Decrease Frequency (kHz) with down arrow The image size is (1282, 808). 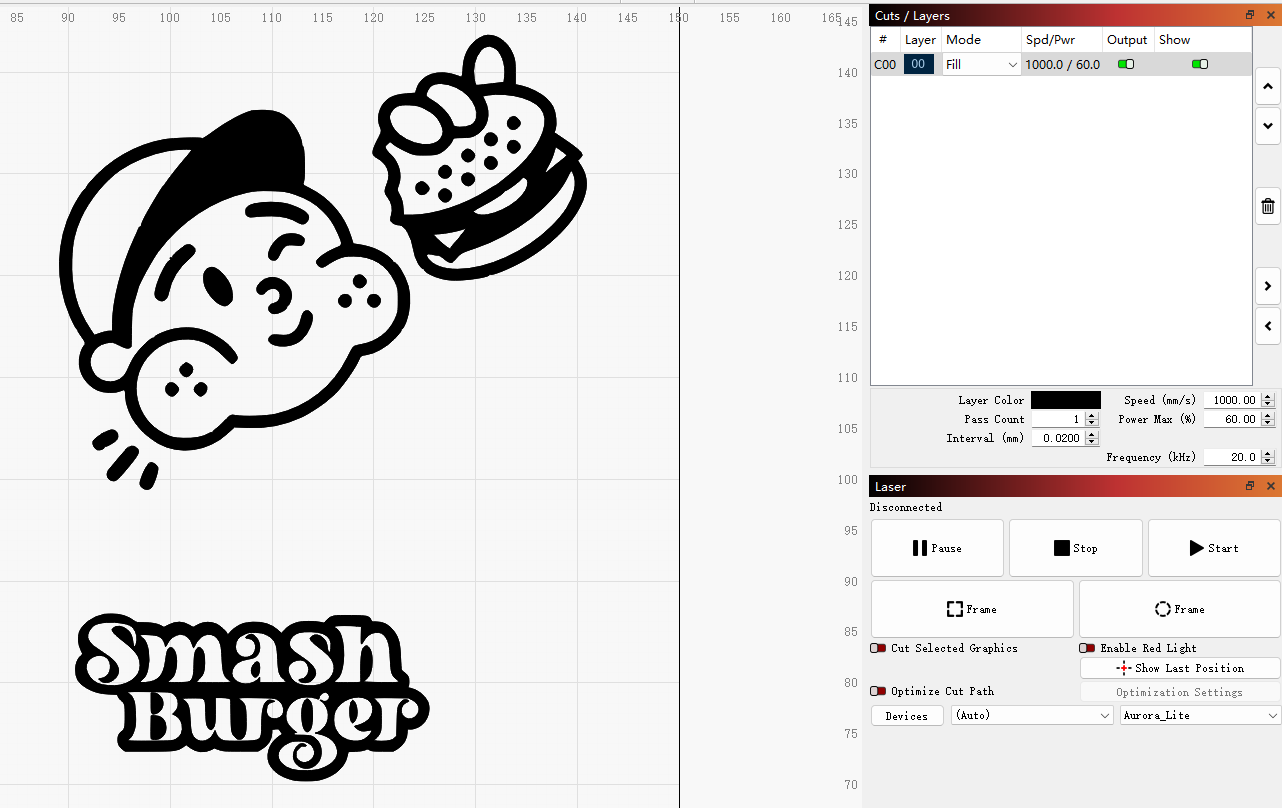point(1268,461)
